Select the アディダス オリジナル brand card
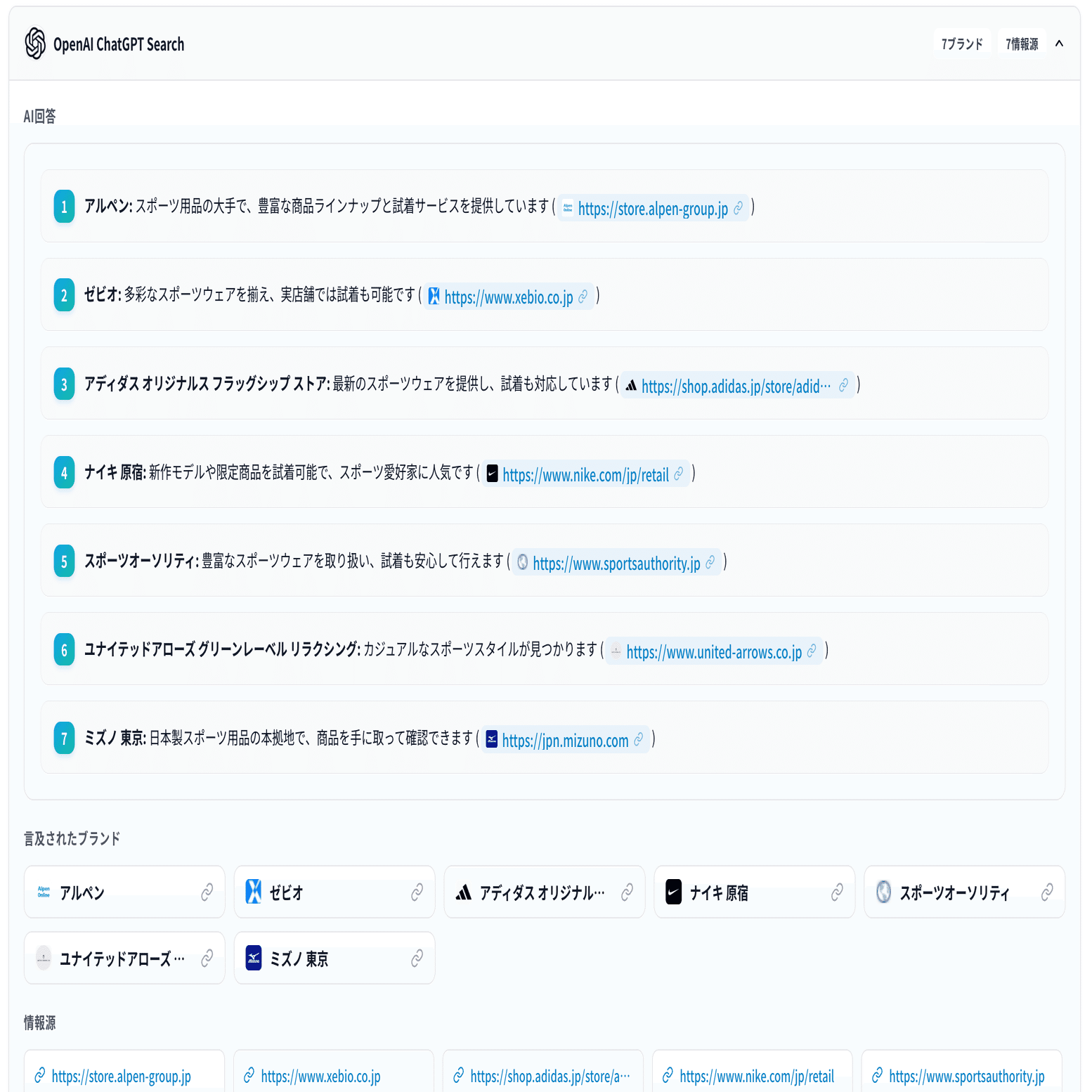The width and height of the screenshot is (1092, 1092). pos(545,892)
